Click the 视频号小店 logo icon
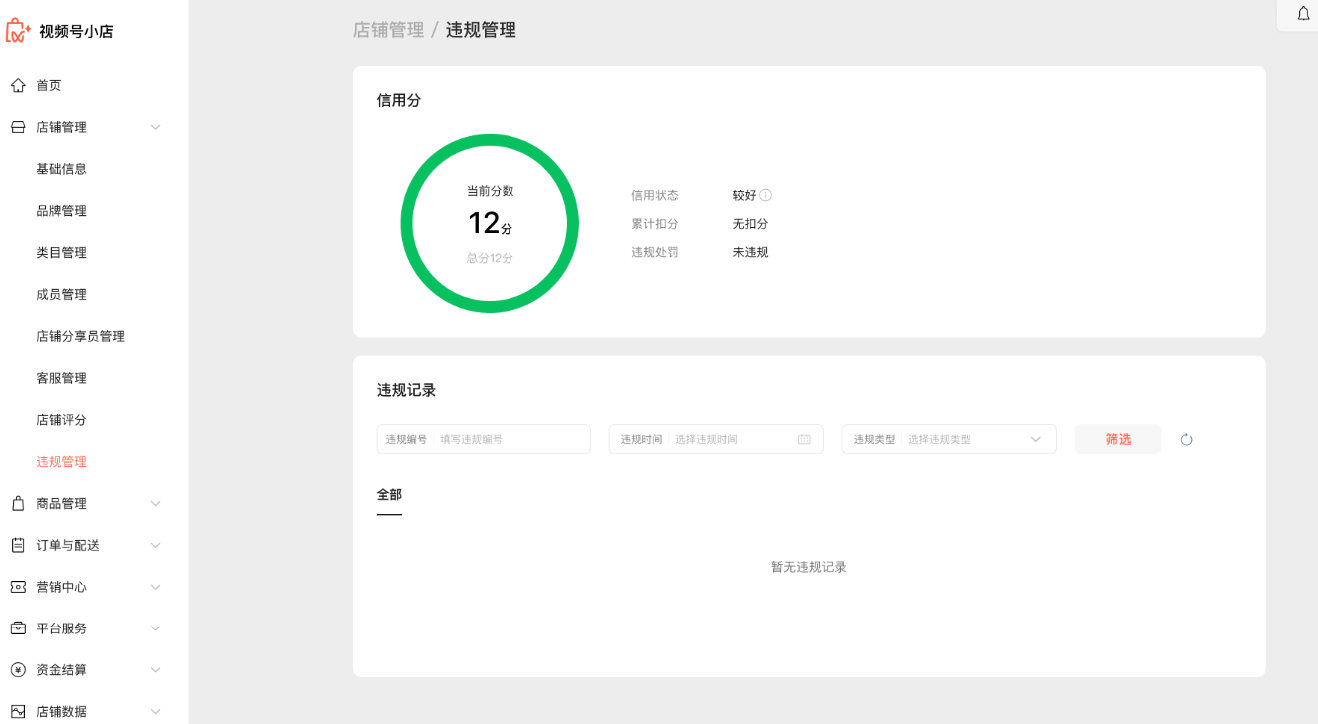This screenshot has height=724, width=1318. point(18,31)
